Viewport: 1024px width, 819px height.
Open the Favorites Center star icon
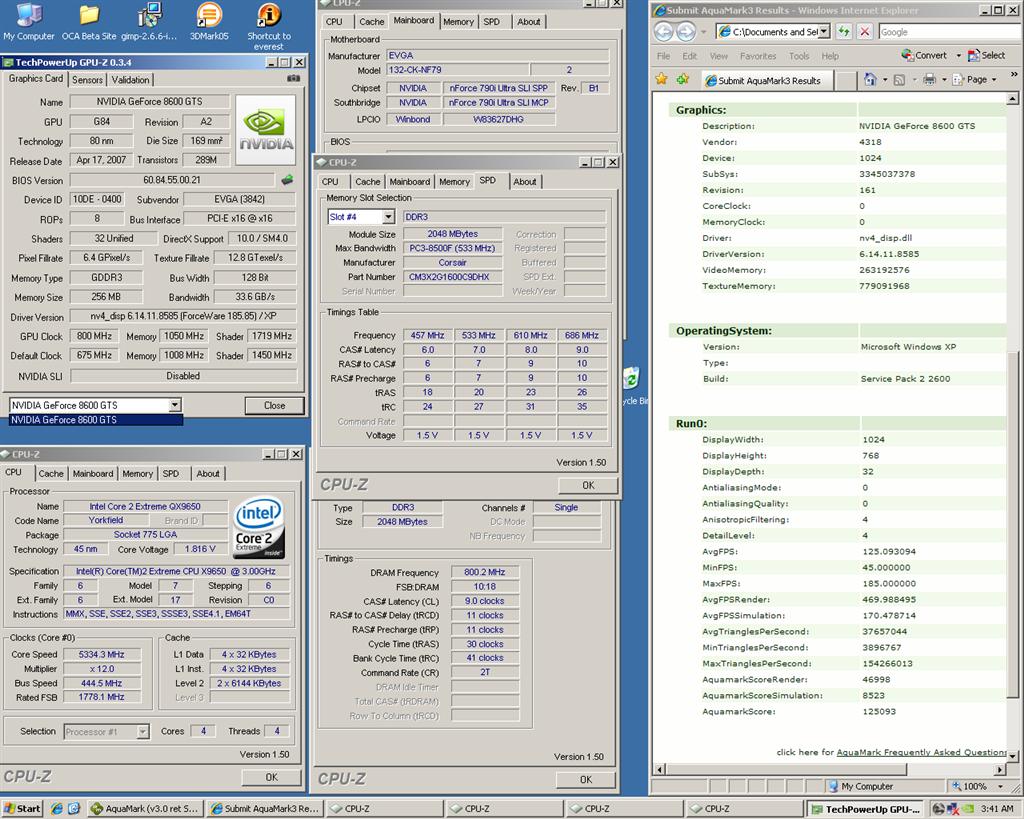[x=662, y=79]
